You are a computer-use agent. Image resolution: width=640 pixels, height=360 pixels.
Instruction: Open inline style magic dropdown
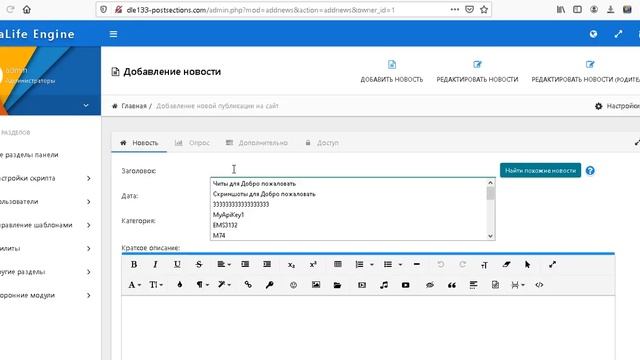point(224,285)
